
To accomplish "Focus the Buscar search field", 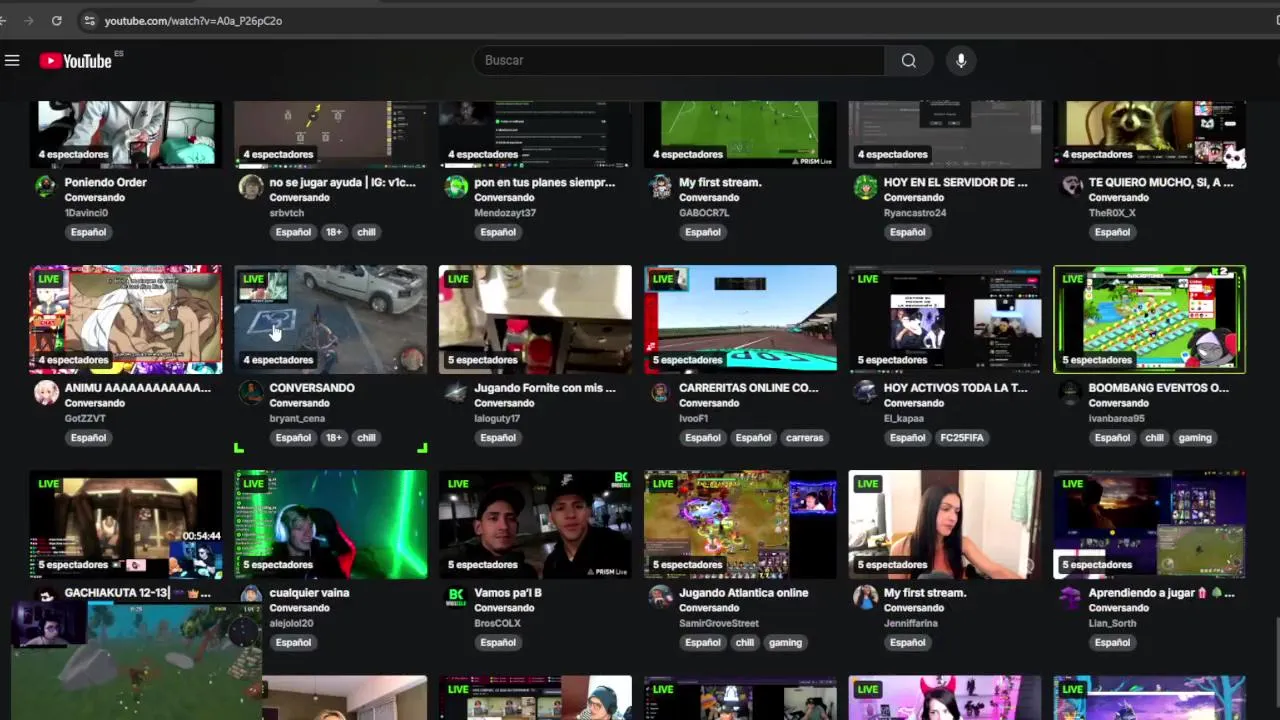I will click(679, 61).
